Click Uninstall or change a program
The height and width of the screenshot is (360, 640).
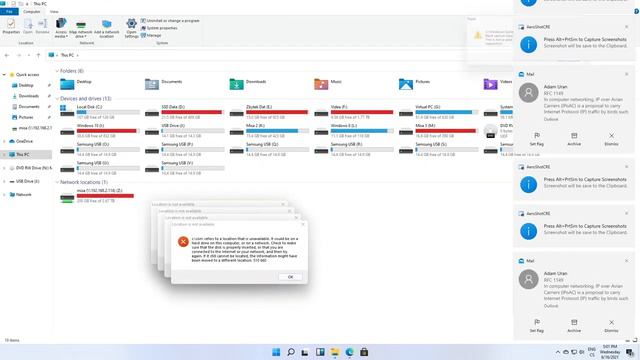coord(170,20)
